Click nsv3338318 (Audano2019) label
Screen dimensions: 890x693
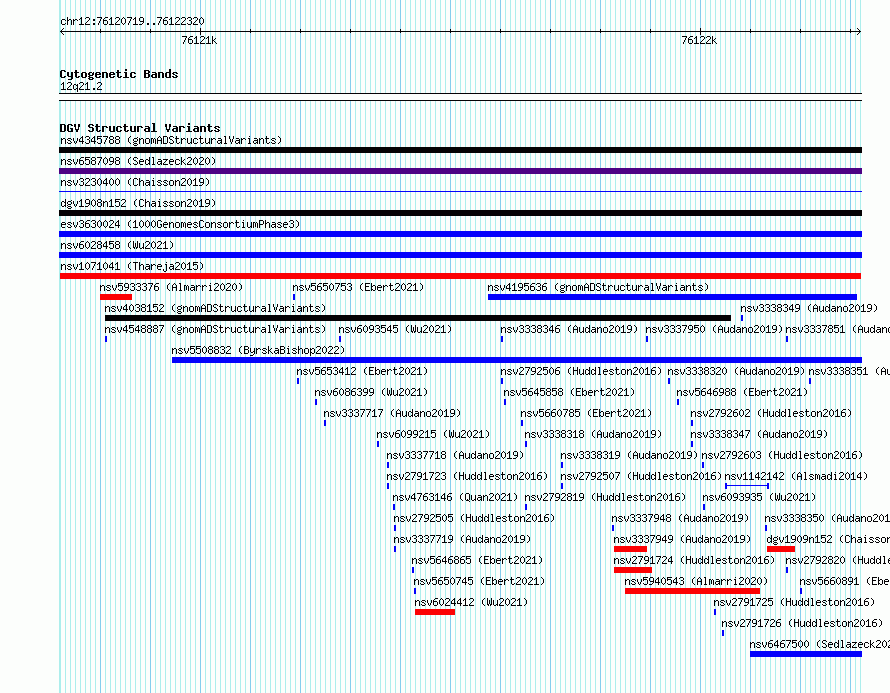[x=593, y=434]
